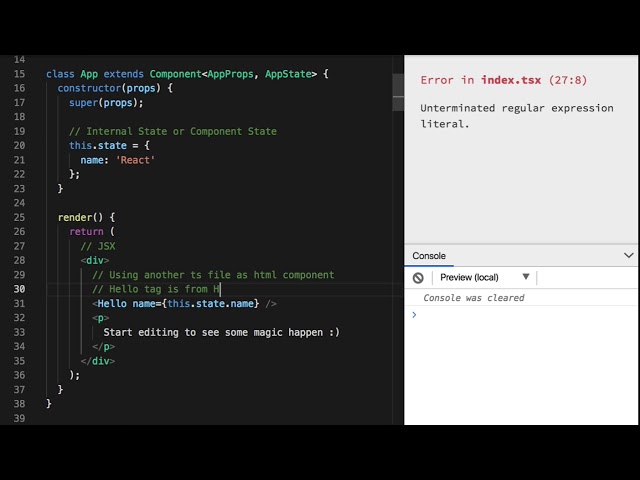Viewport: 640px width, 480px height.
Task: Place cursor at end of 'Hello tag is from H' comment
Action: [x=220, y=289]
